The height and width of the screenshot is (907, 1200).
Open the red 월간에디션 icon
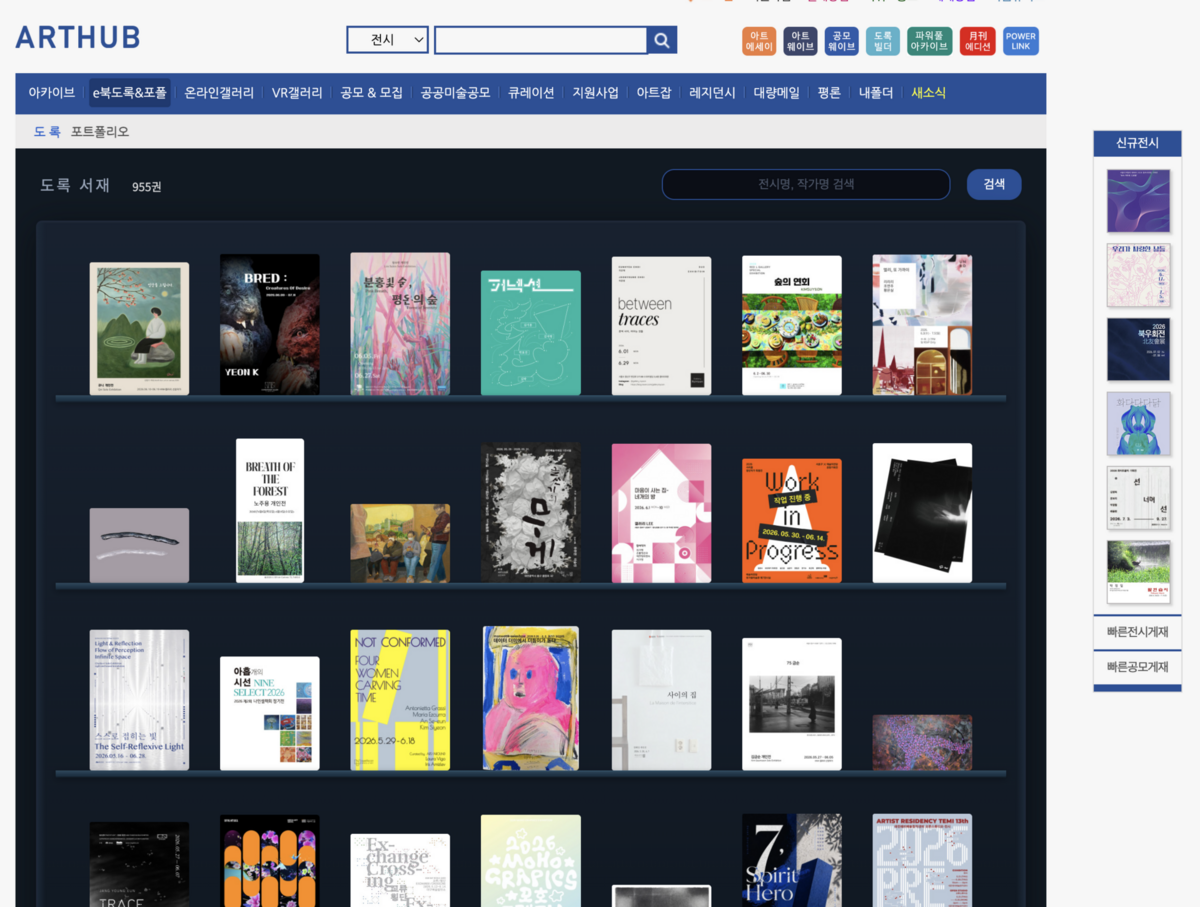pos(977,41)
